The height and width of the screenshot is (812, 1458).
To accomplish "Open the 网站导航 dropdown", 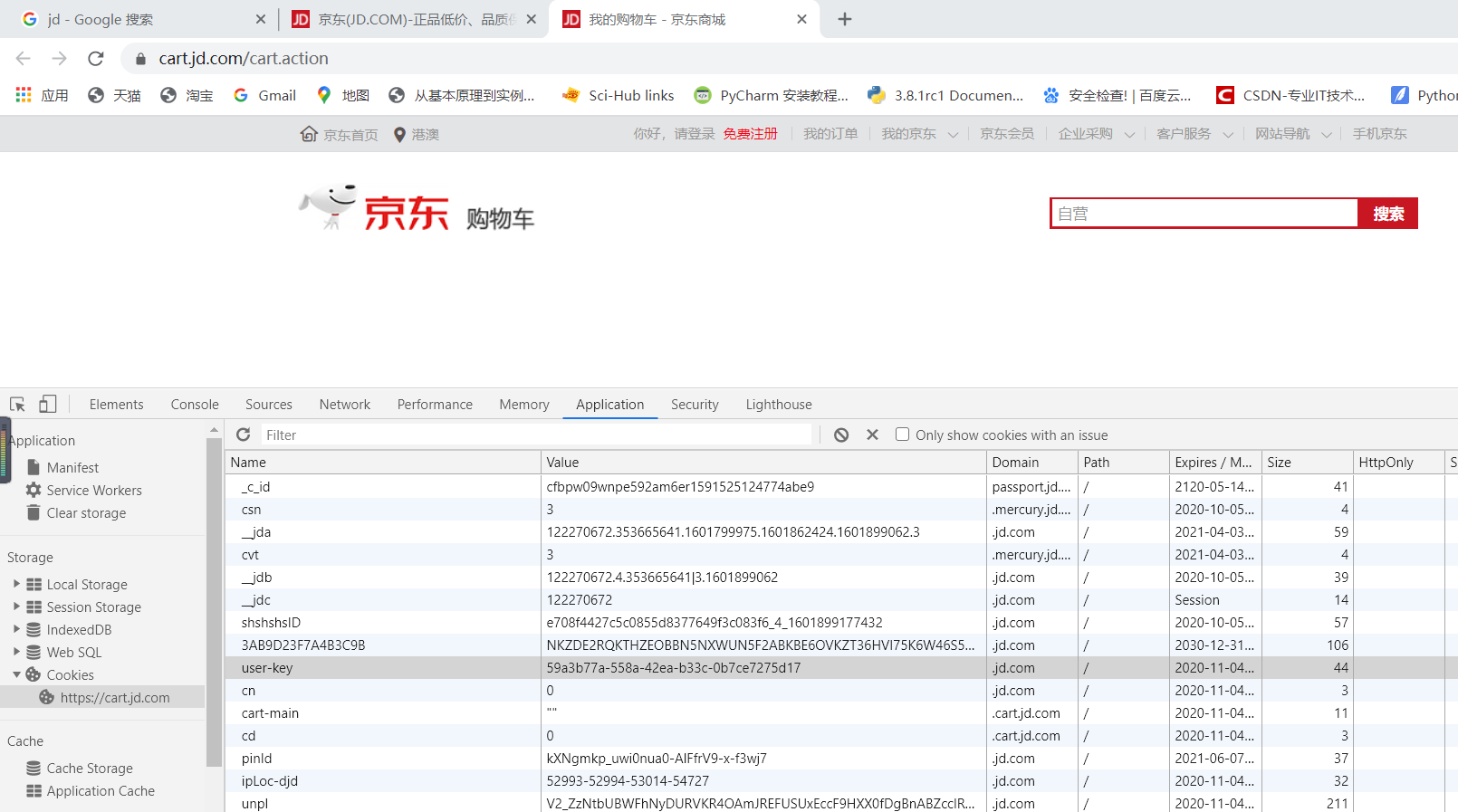I will (1293, 134).
